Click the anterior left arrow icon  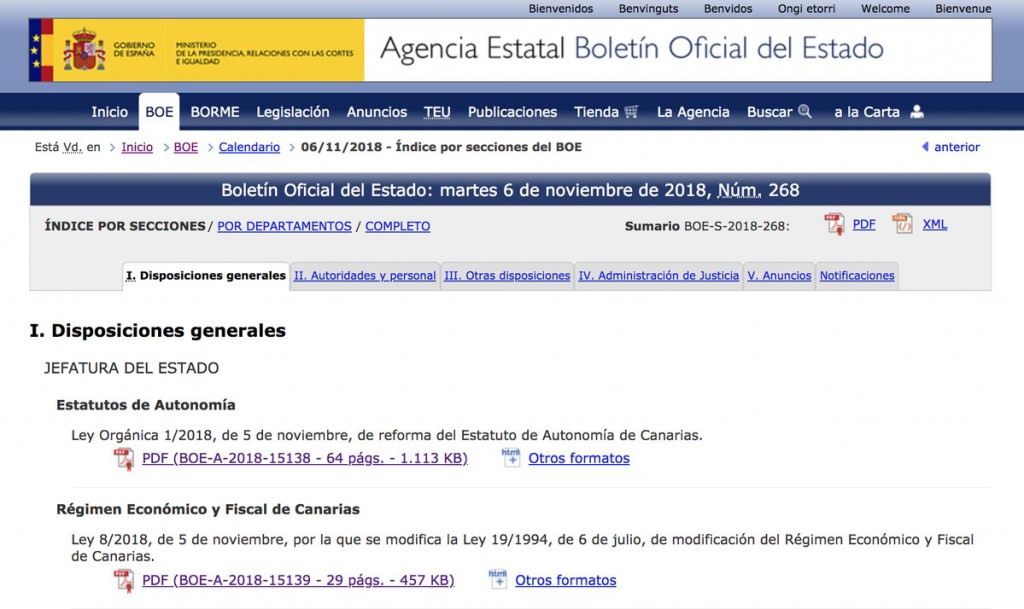click(925, 147)
